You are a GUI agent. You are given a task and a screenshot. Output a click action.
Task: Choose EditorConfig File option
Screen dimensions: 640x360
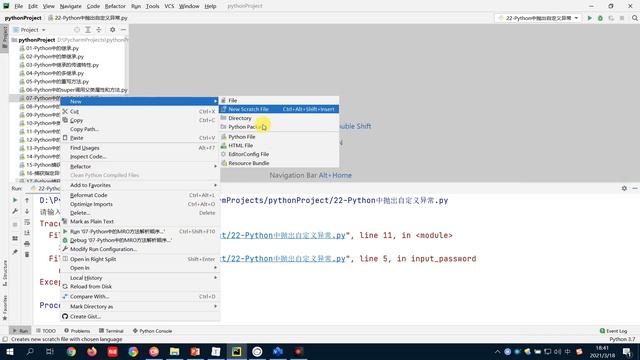[279, 154]
